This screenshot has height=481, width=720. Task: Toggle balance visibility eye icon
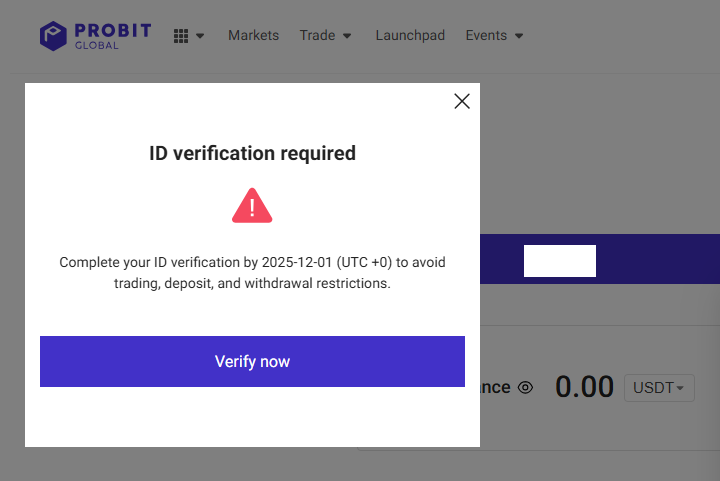click(x=526, y=387)
